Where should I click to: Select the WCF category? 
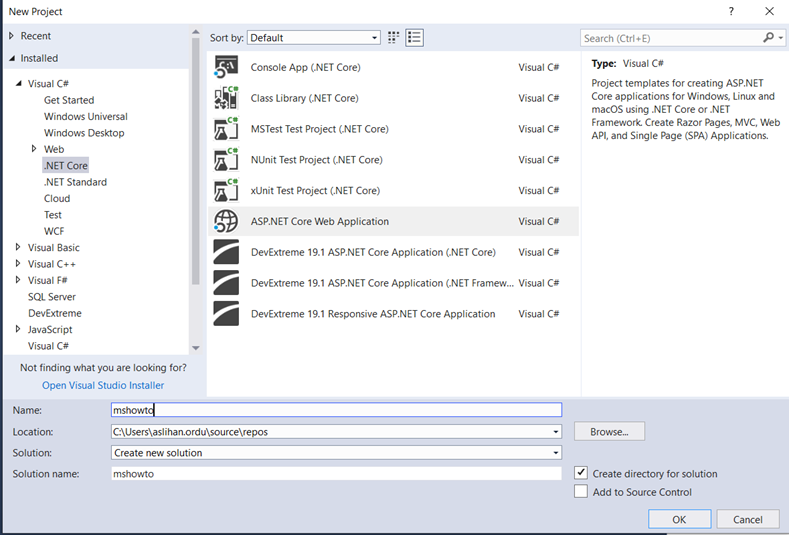coord(54,231)
